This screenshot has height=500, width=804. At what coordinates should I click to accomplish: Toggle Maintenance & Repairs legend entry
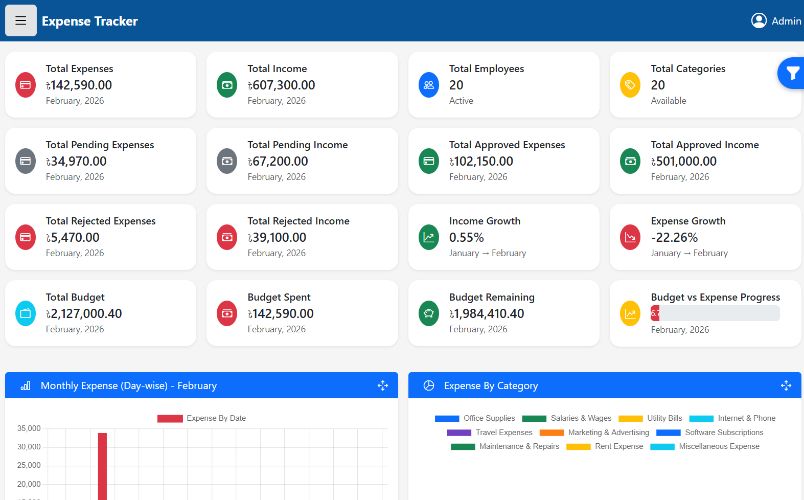tap(505, 446)
